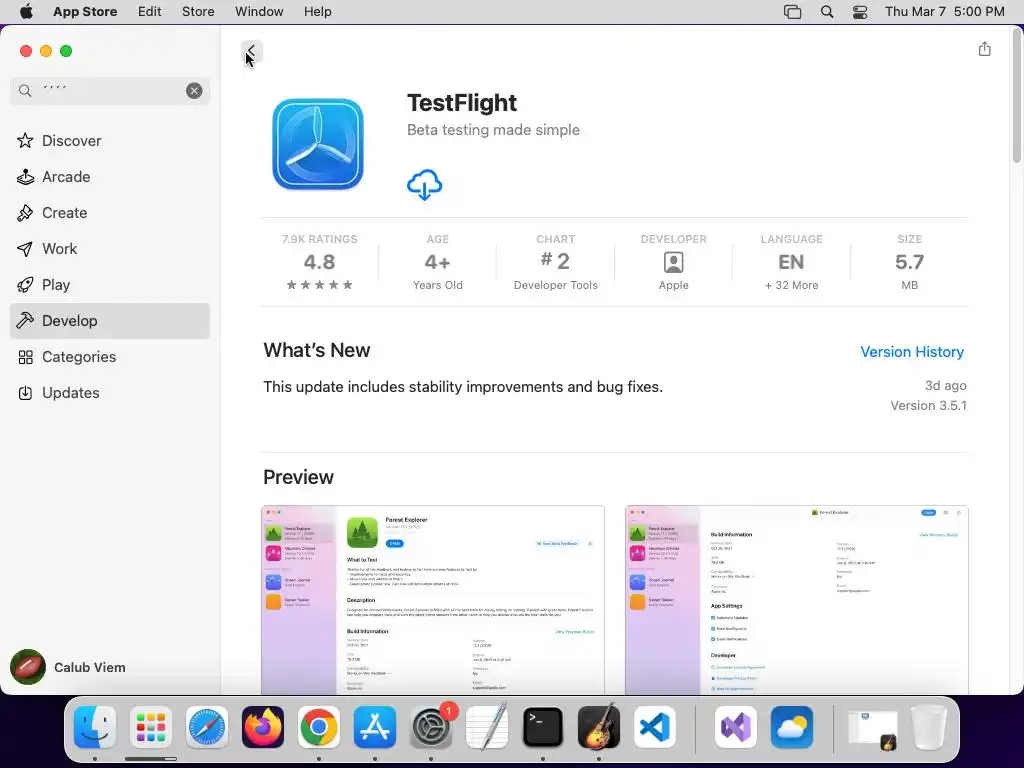Open the App Store menu in the menu bar
Viewport: 1024px width, 768px height.
click(x=85, y=12)
